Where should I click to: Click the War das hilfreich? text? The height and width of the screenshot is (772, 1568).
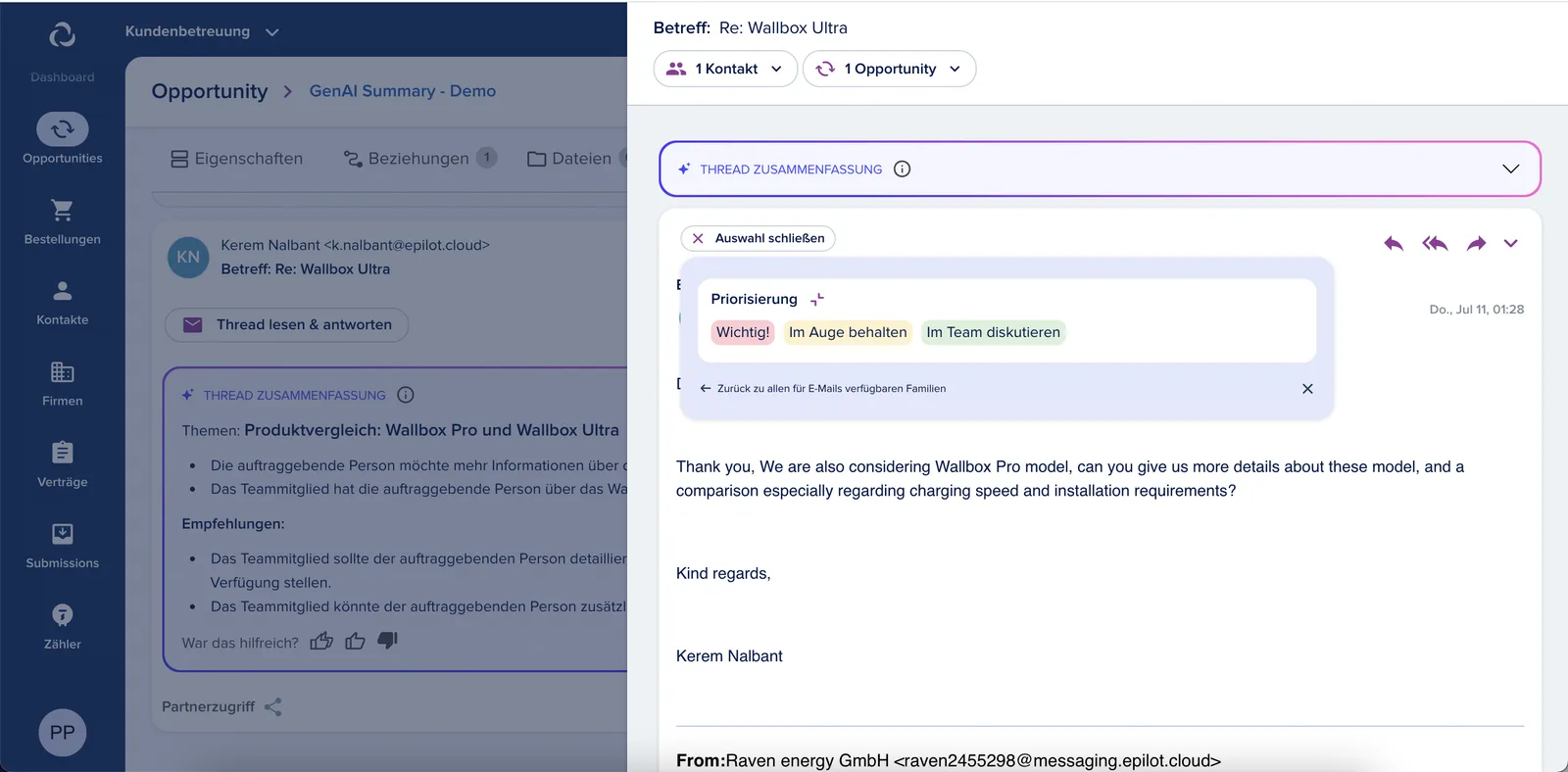coord(240,643)
